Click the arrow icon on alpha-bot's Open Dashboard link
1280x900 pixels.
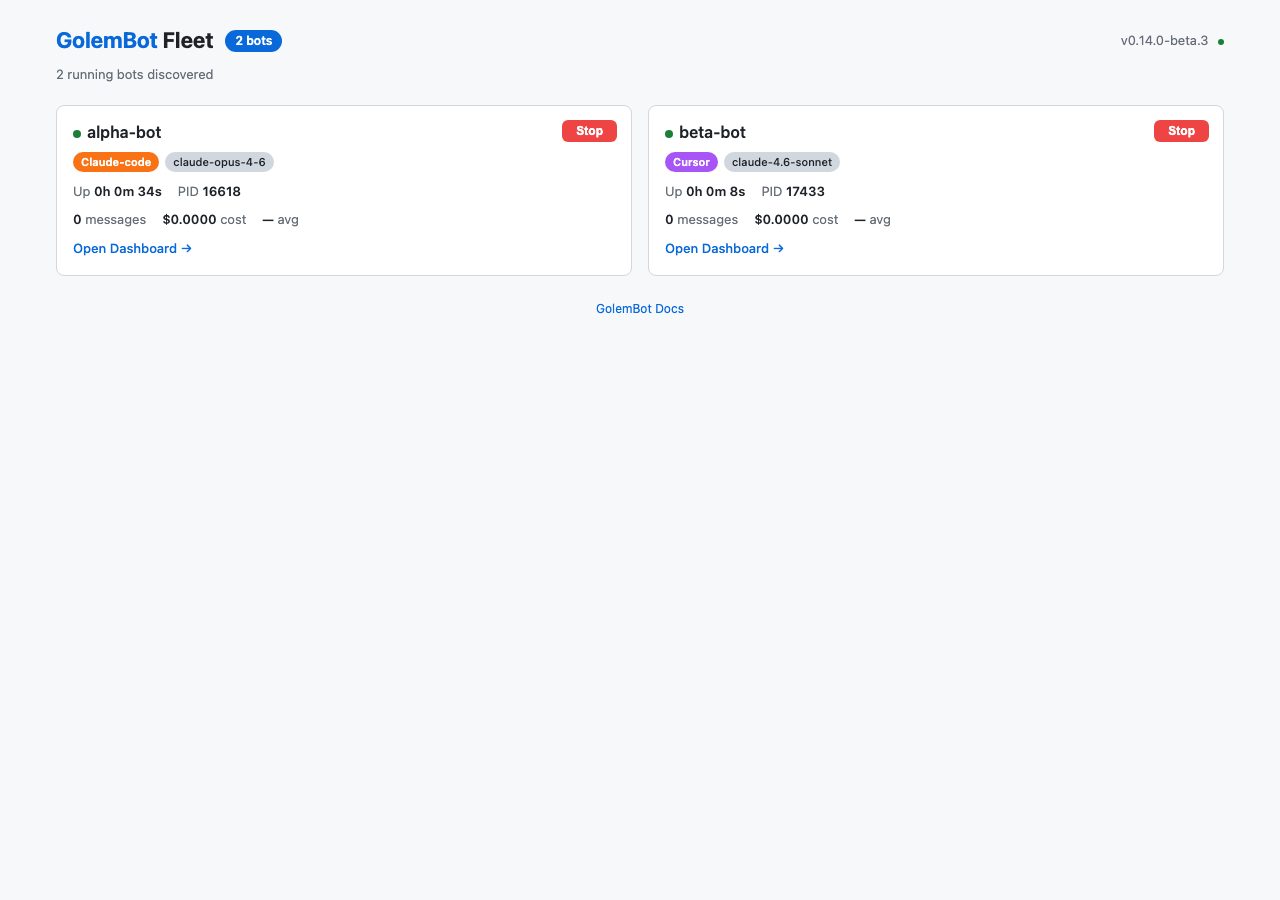tap(187, 248)
